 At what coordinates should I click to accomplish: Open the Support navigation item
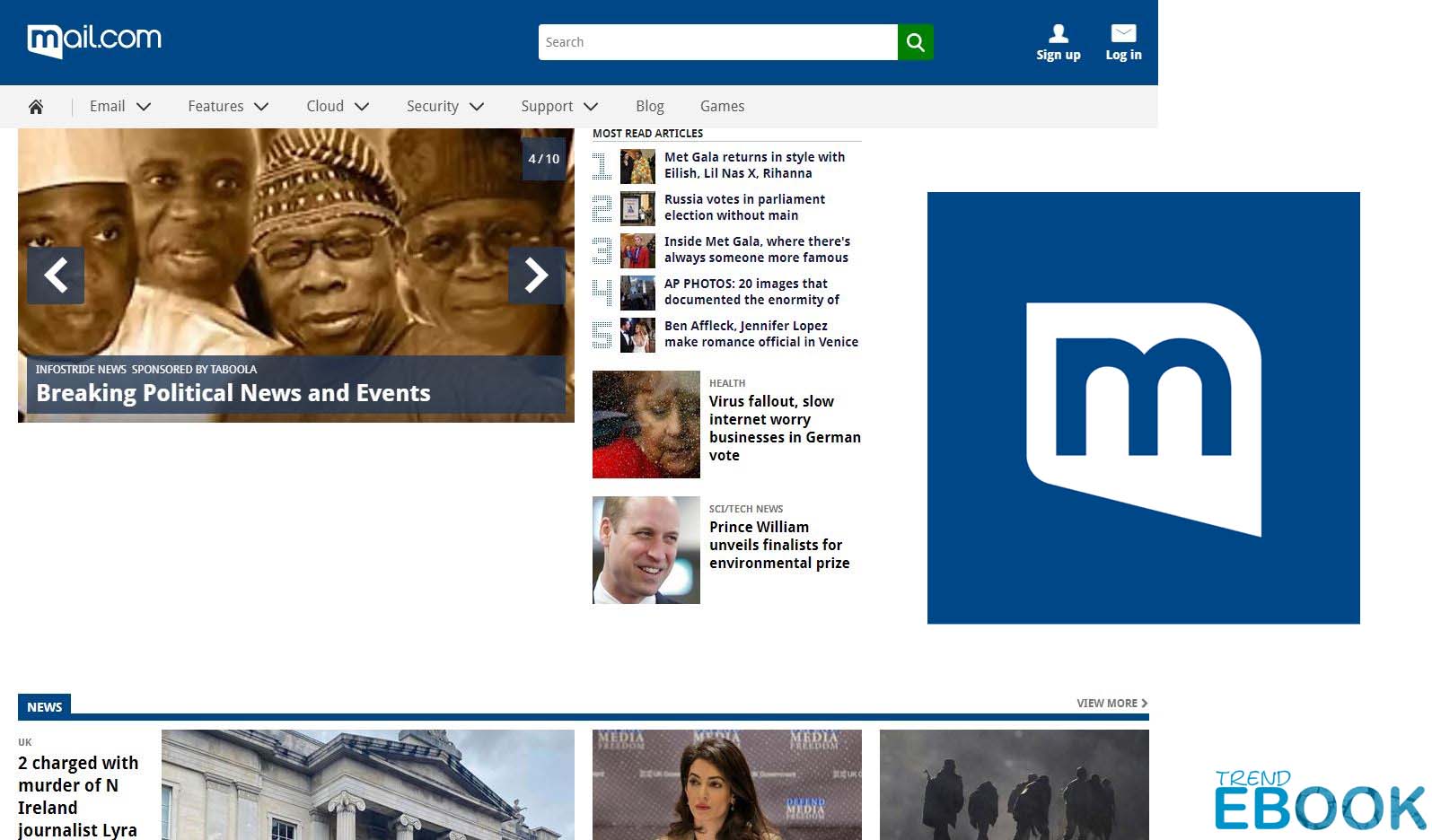point(547,106)
